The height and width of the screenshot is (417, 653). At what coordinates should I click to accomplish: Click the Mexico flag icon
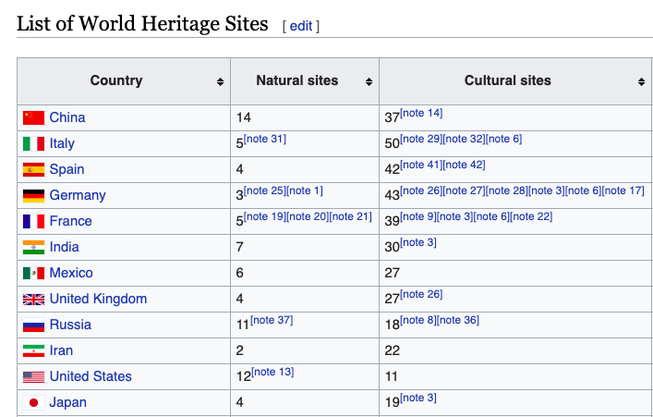[x=34, y=273]
